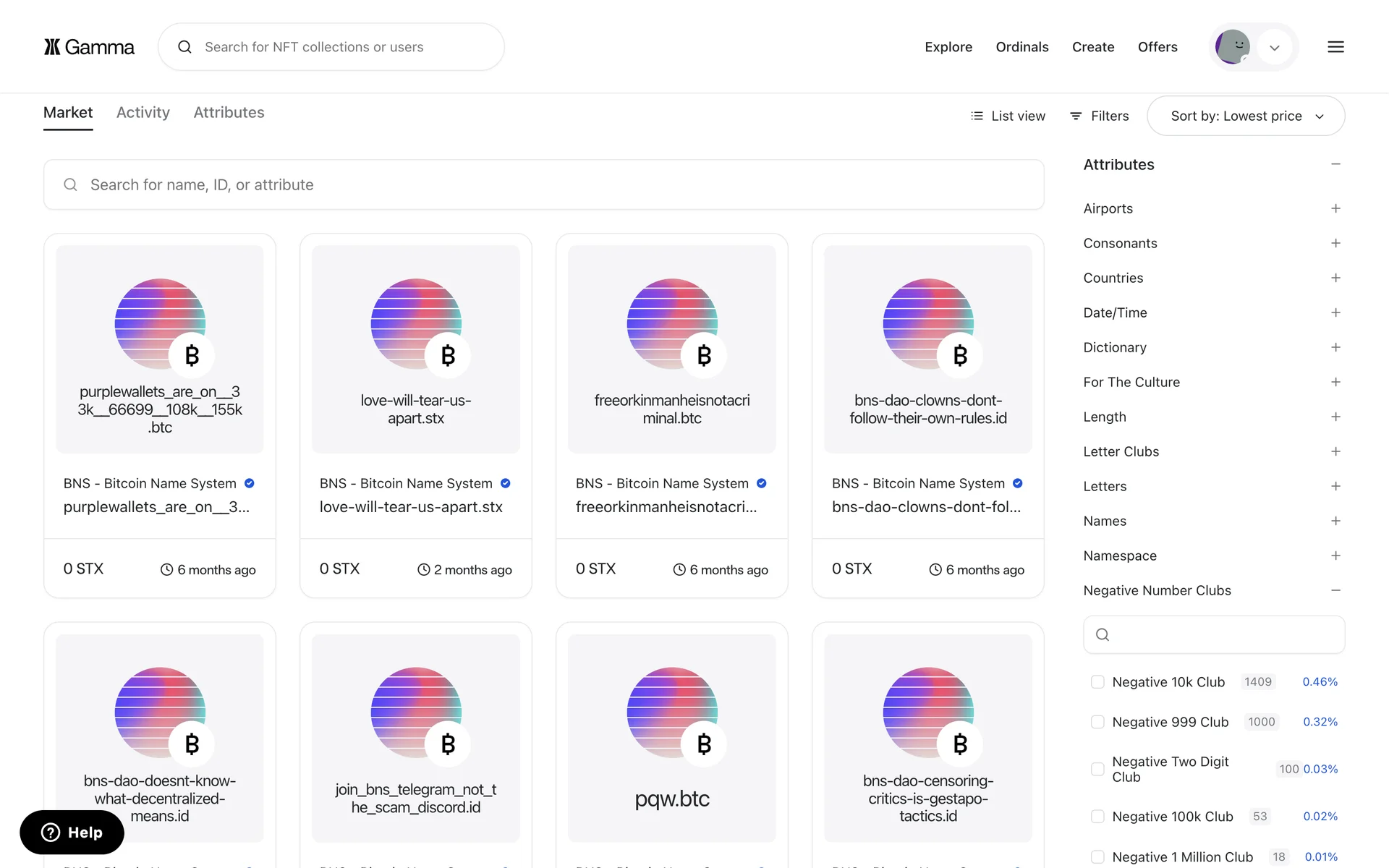Screen dimensions: 1389x868
Task: Check the Negative 10k Club checkbox
Action: (1097, 682)
